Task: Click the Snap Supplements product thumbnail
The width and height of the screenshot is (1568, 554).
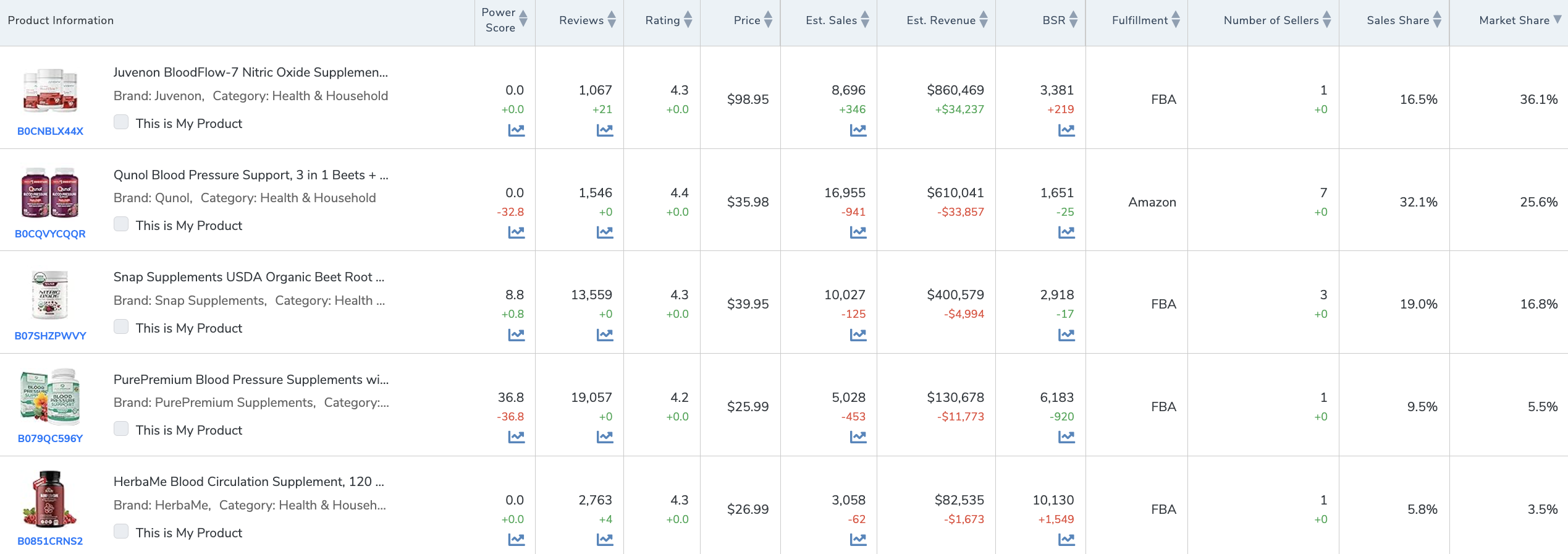Action: [50, 295]
